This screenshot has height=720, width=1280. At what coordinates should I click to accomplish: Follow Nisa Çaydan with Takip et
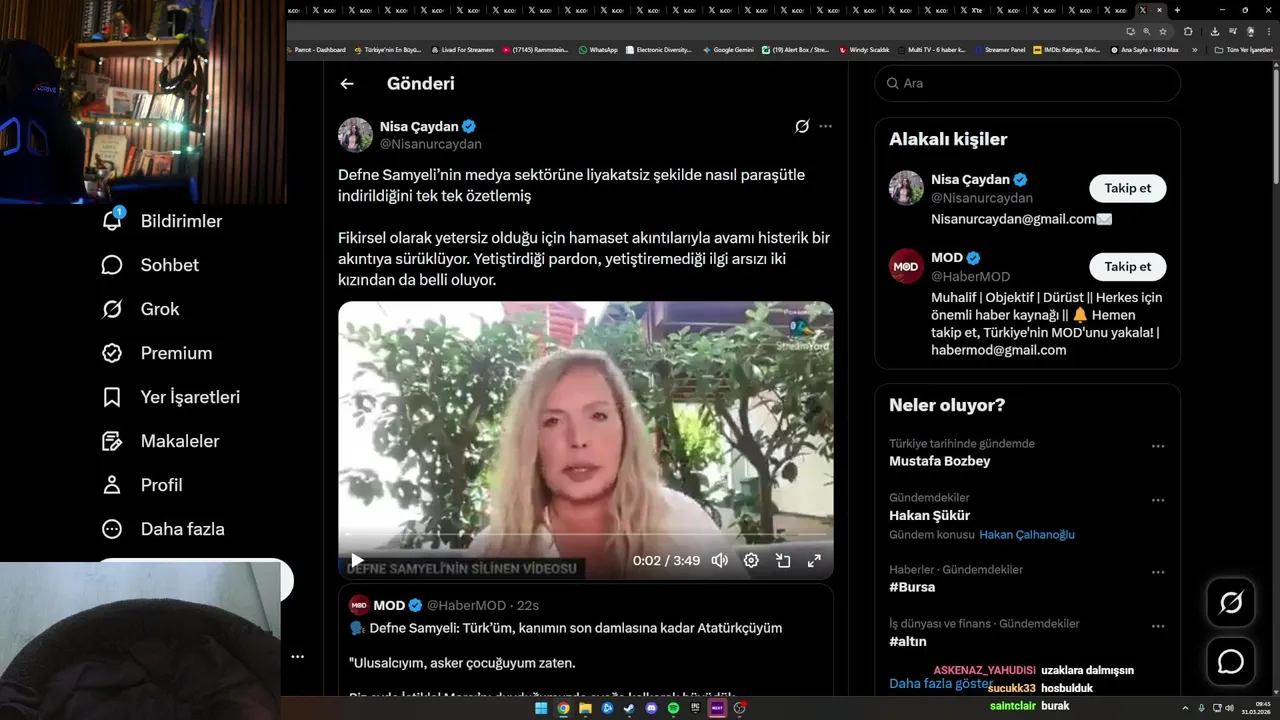click(1127, 188)
